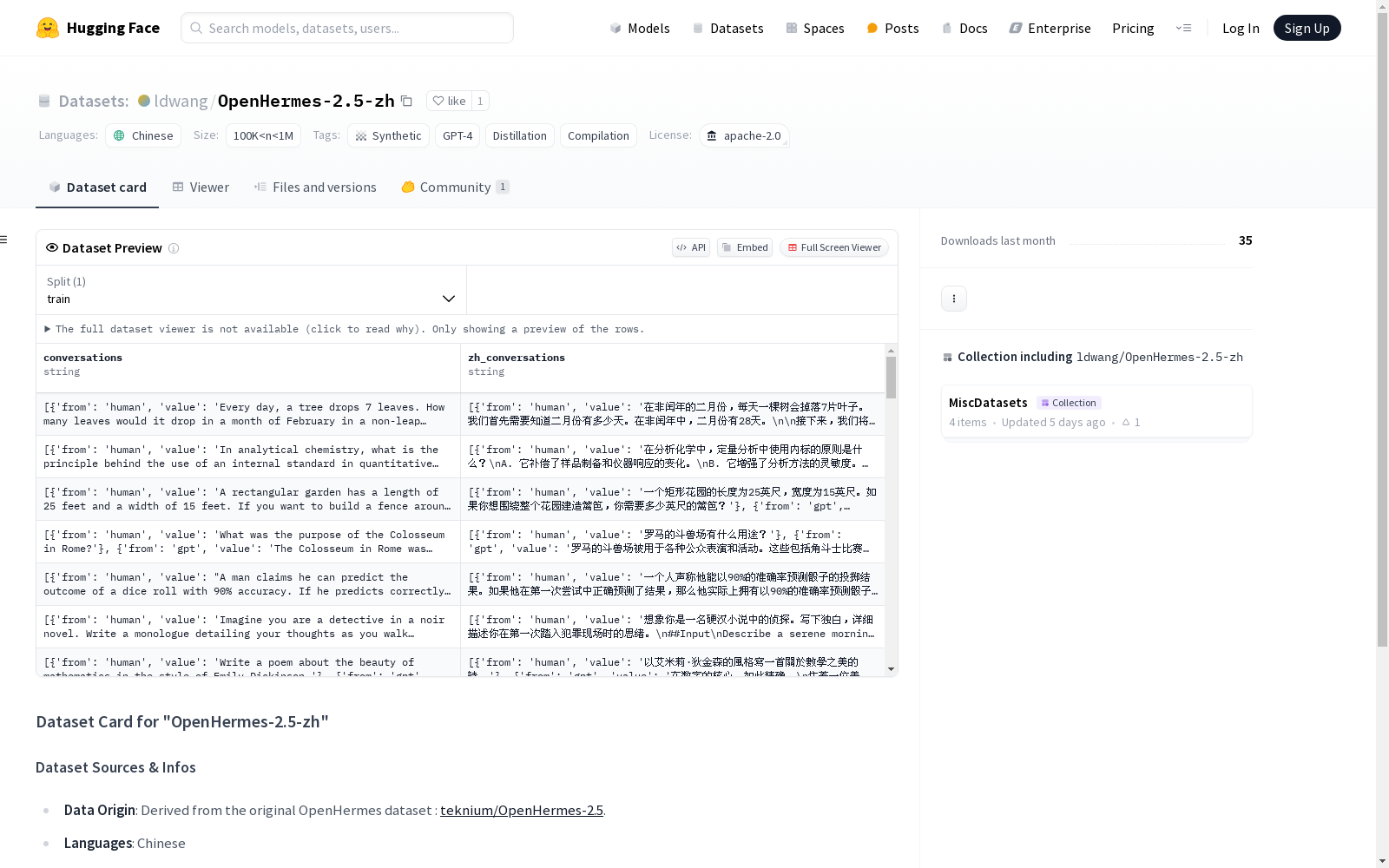Select row about rectangular garden fence

tap(460, 499)
